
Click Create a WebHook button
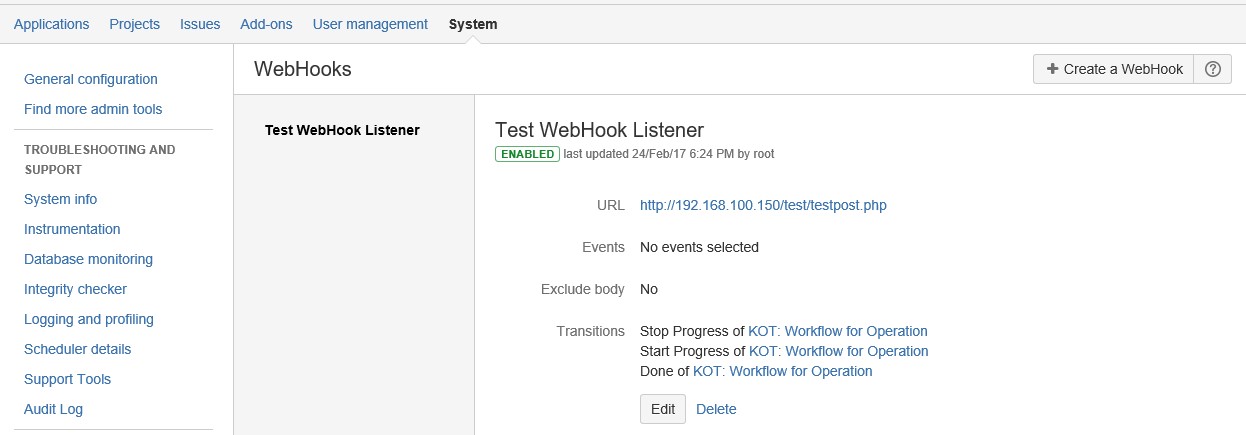tap(1113, 69)
